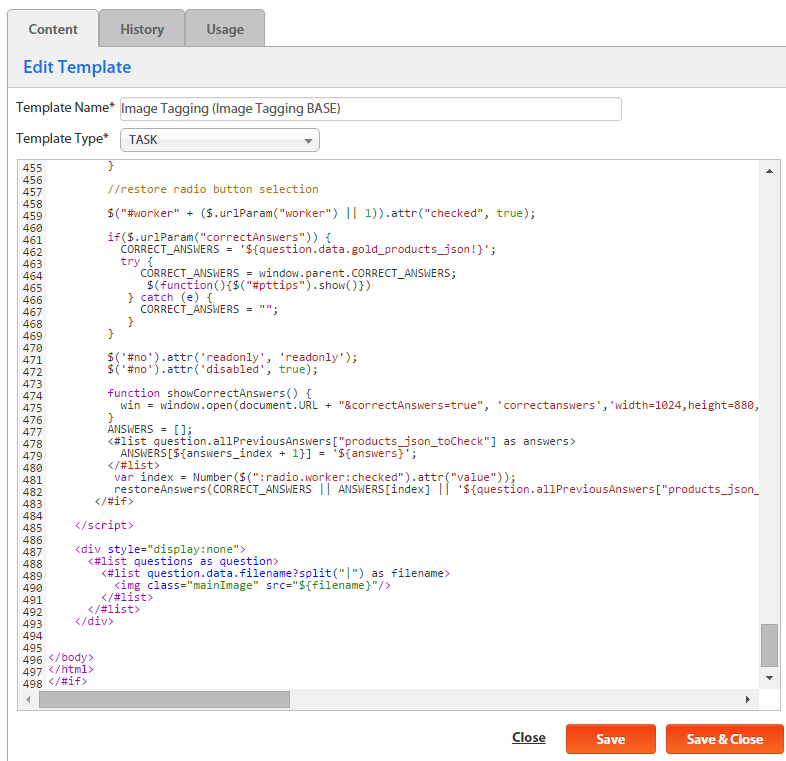Screen dimensions: 786x761
Task: Click the horizontal scroll right arrow
Action: [x=748, y=699]
